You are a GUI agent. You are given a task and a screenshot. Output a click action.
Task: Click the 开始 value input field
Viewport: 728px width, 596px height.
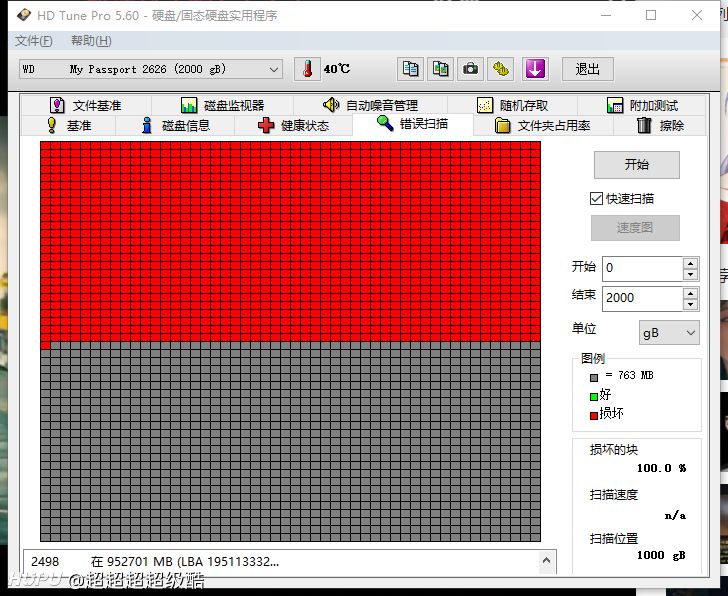[643, 268]
